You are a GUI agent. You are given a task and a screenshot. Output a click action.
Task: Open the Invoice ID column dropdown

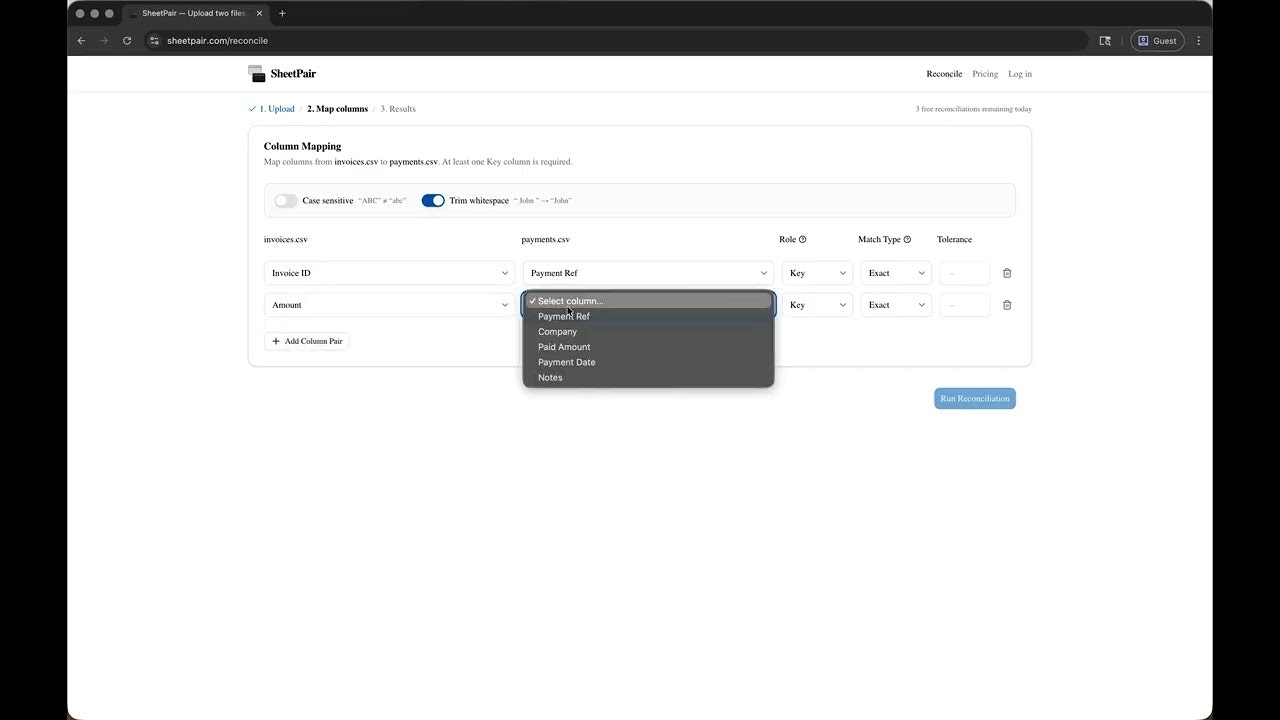389,273
